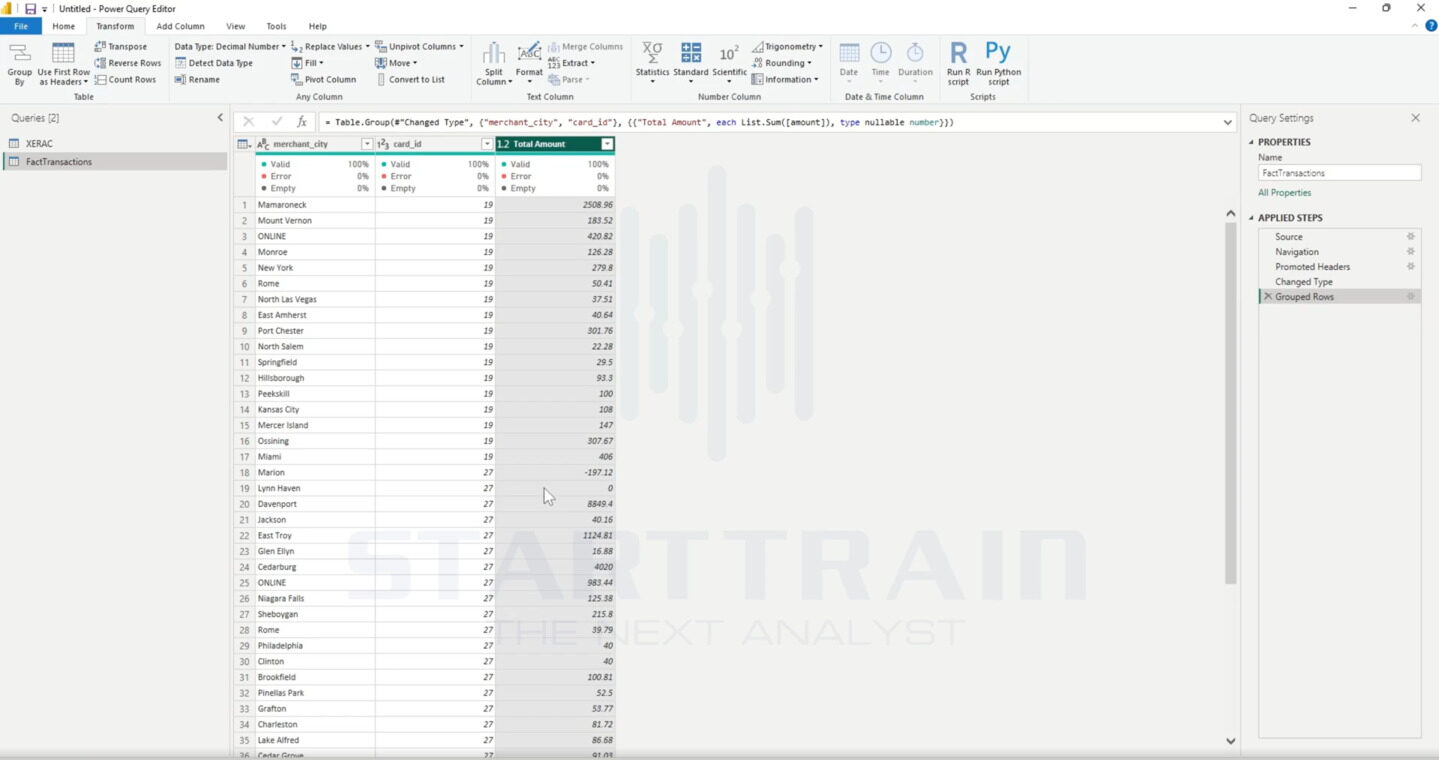Switch to the Home tab

(x=63, y=26)
